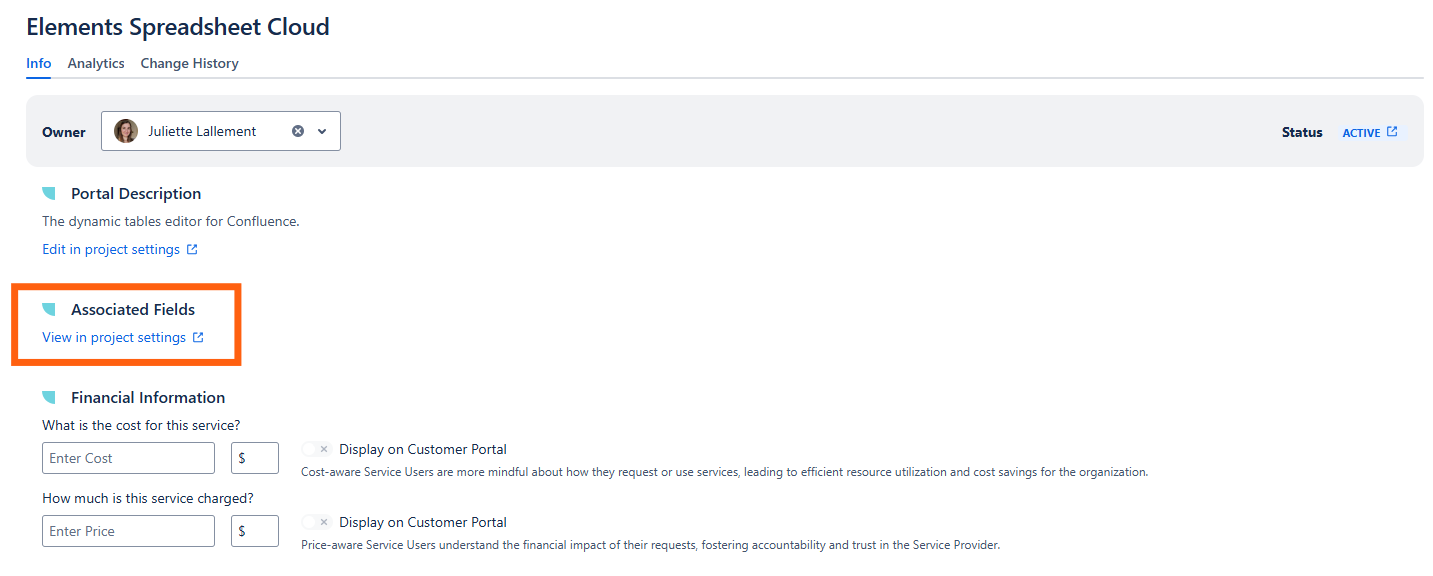Click external icon beside View in project settings
1433x576 pixels.
198,338
